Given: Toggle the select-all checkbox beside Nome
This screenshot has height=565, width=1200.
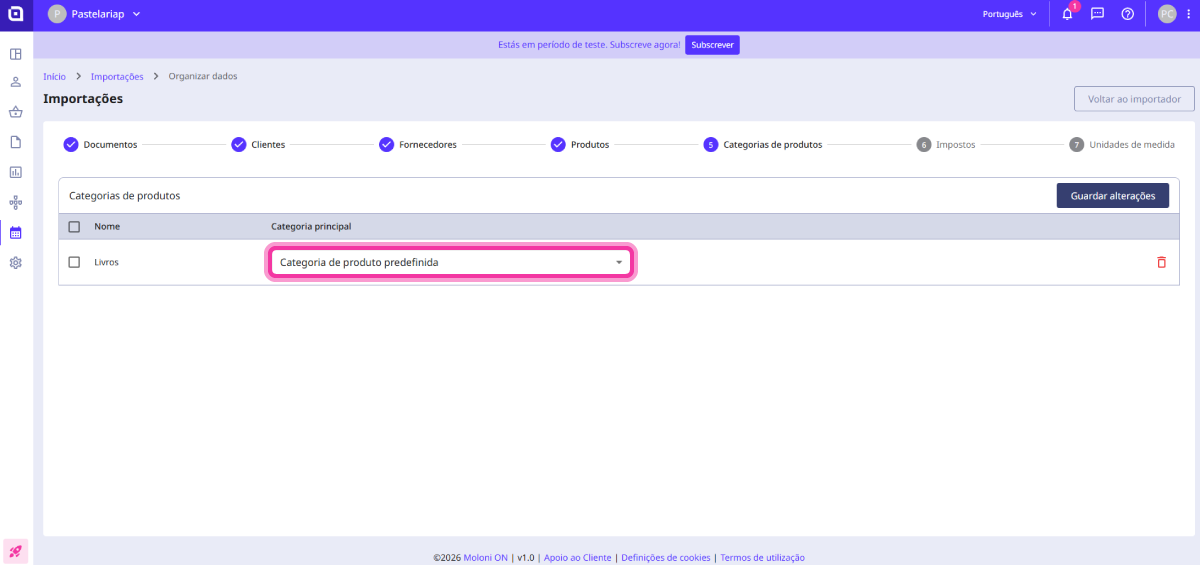Looking at the screenshot, I should [74, 227].
